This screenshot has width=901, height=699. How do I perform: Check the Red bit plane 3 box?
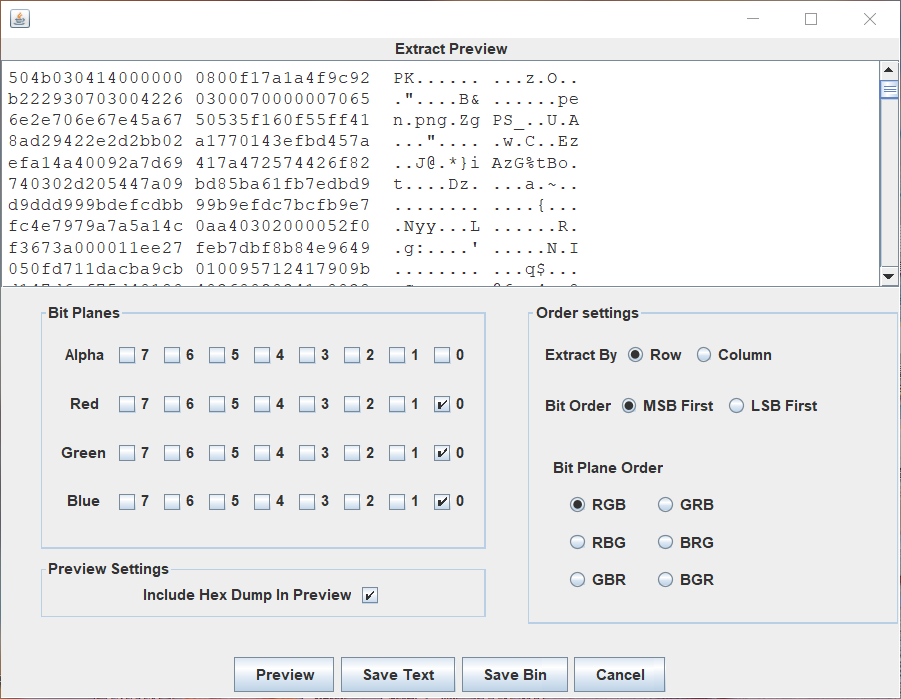[x=307, y=404]
